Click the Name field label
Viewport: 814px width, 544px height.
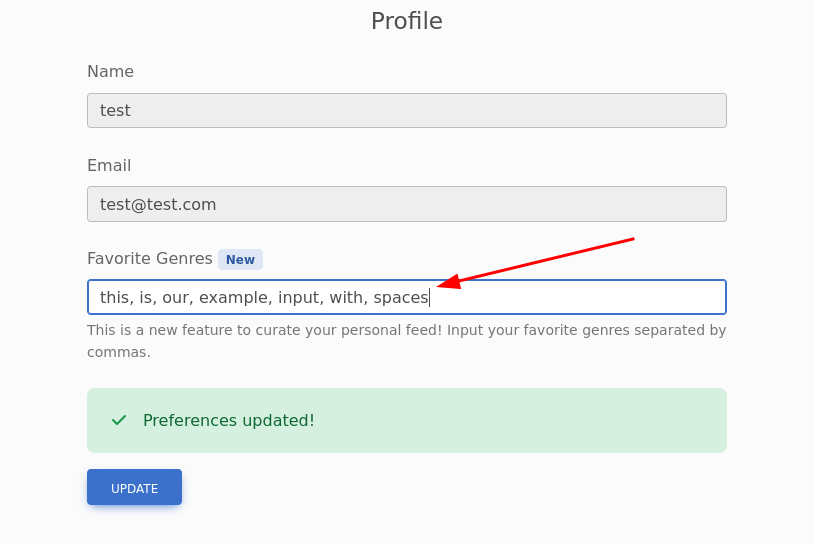point(110,71)
